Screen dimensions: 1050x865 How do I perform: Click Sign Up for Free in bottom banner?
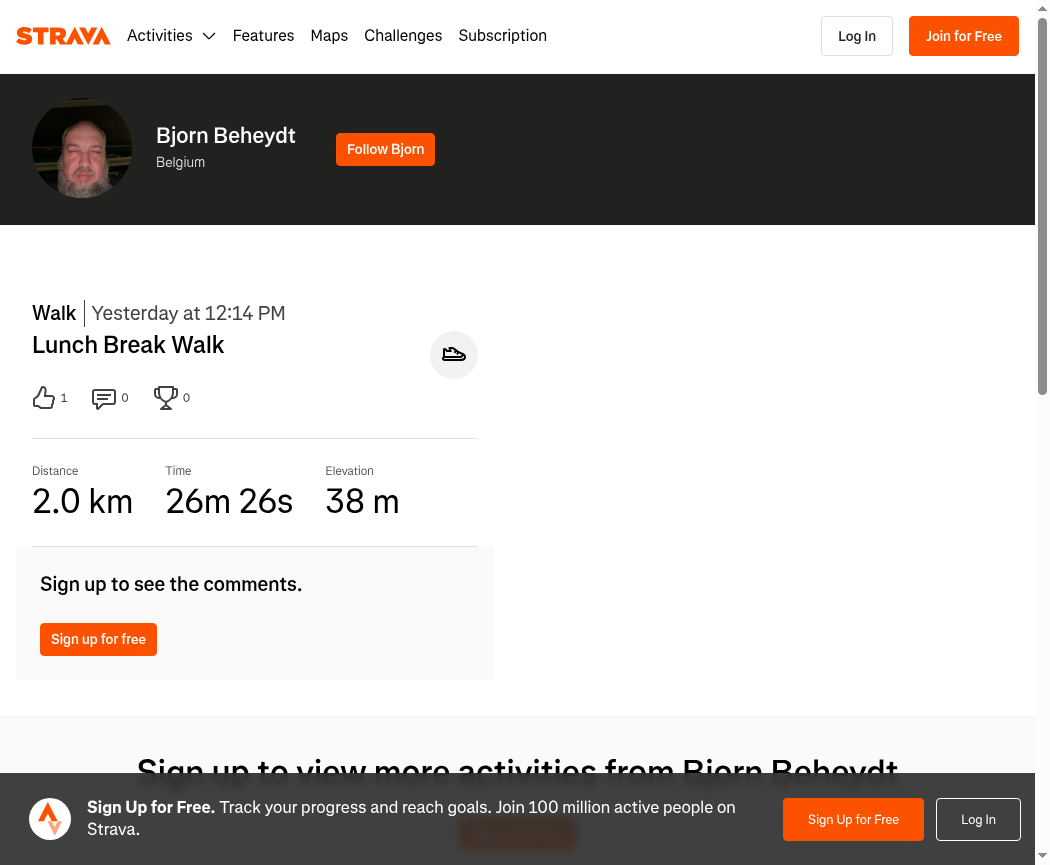click(853, 819)
